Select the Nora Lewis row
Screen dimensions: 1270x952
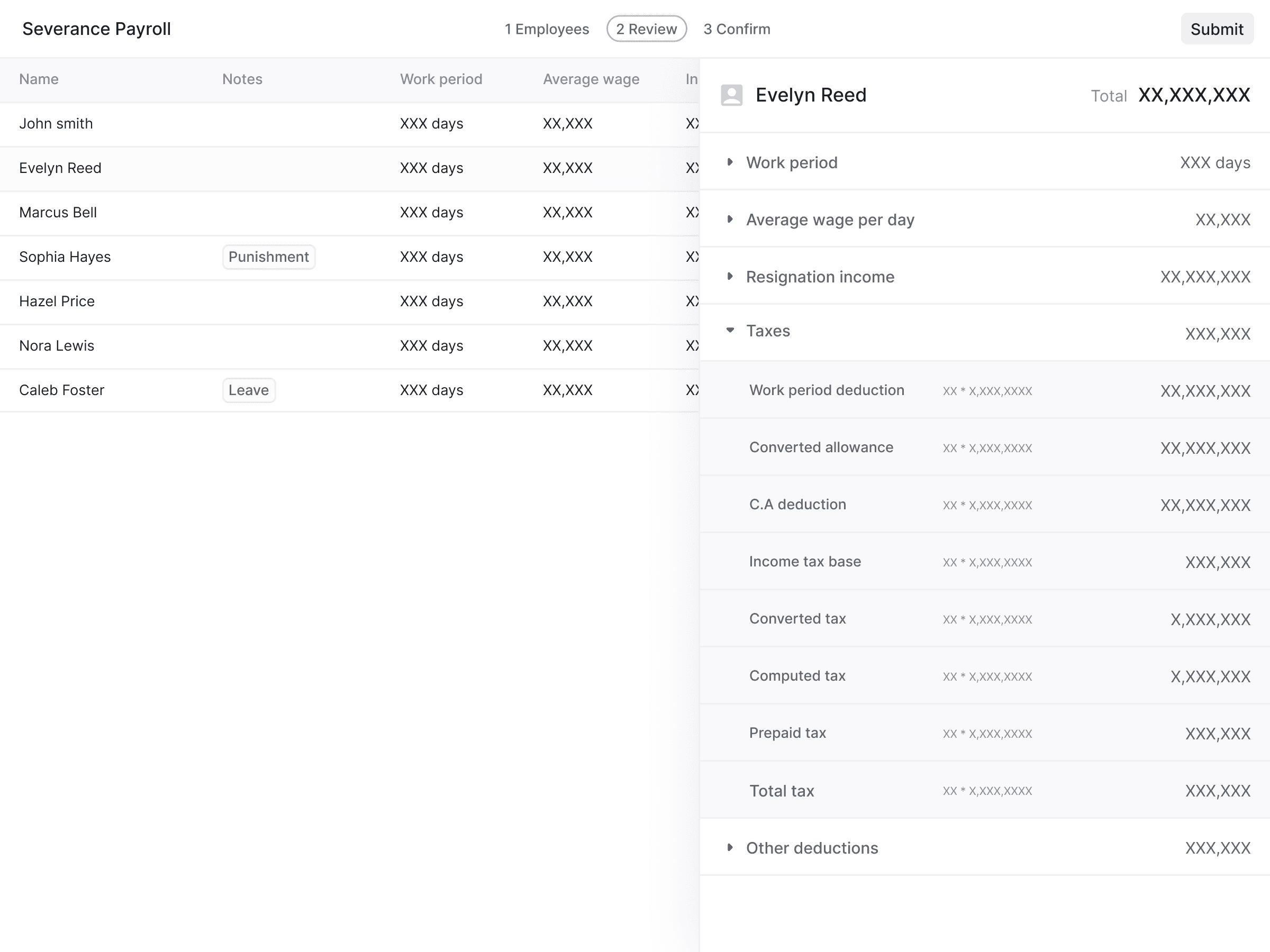(x=349, y=345)
